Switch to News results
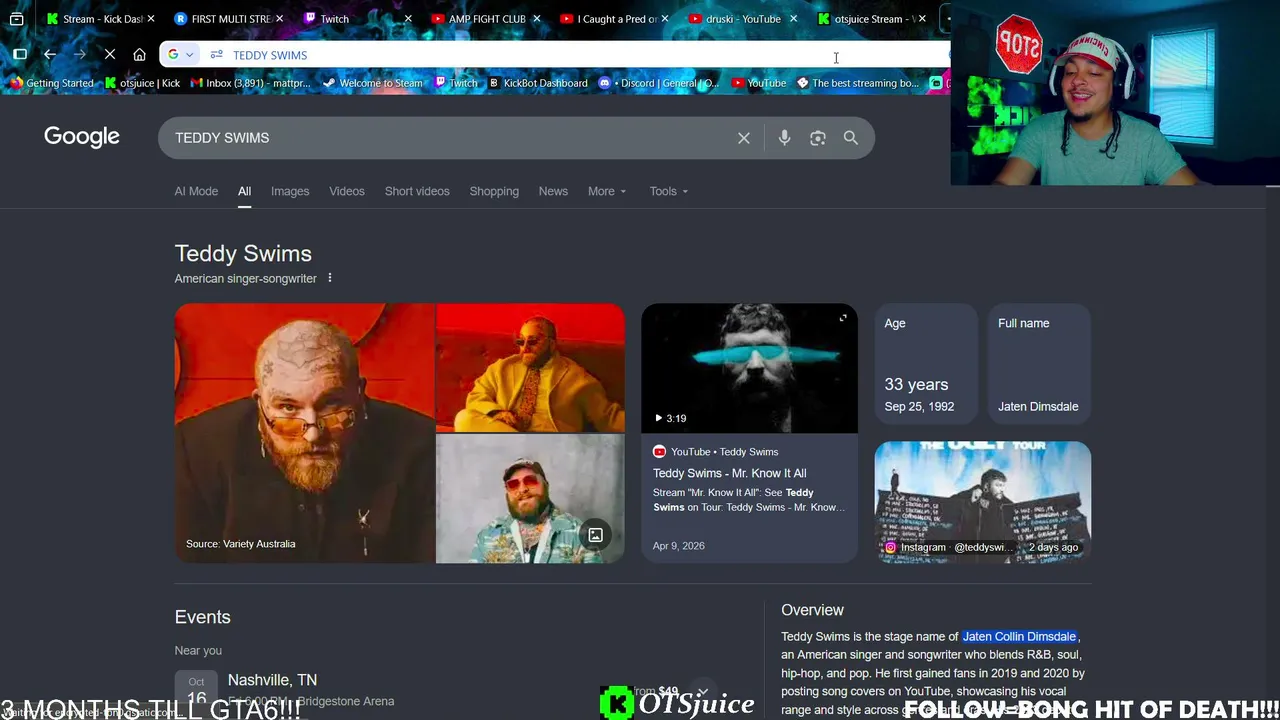Screen dimensions: 1280x720 [x=553, y=191]
